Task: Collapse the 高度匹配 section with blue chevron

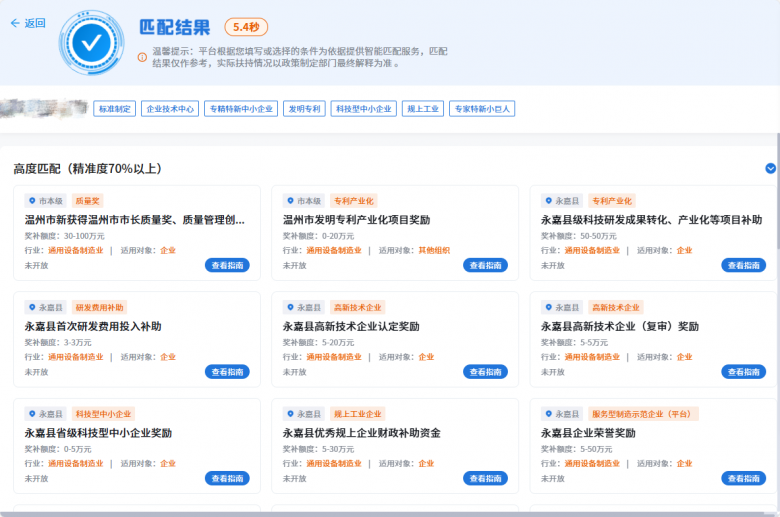Action: pos(770,169)
